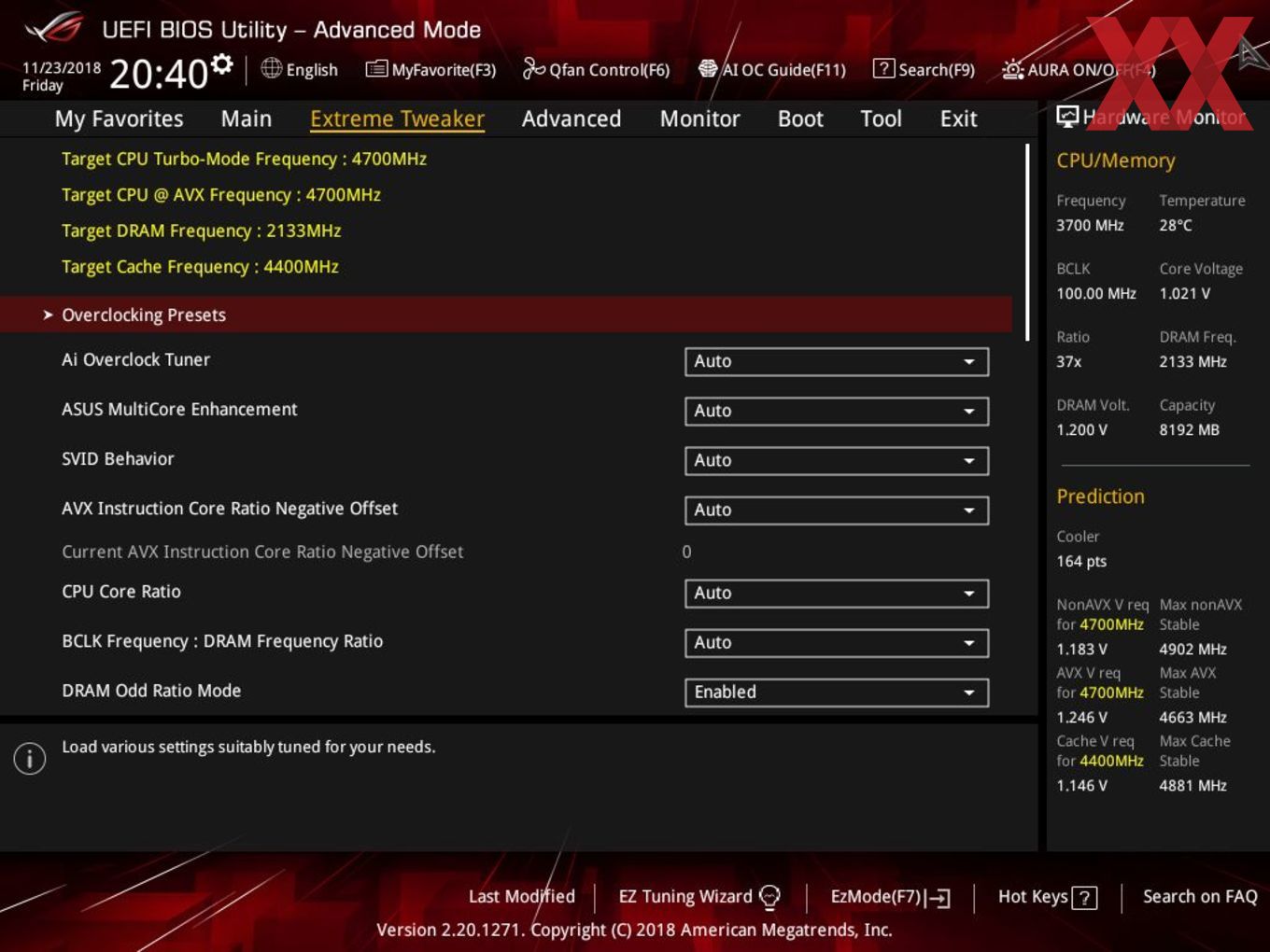
Task: Click the 164 pts cooler score
Action: tap(1081, 561)
